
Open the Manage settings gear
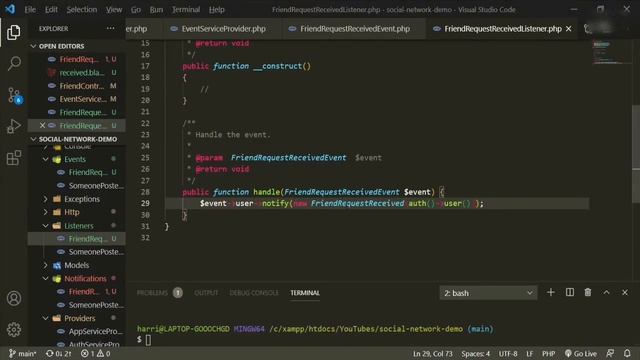[x=13, y=329]
